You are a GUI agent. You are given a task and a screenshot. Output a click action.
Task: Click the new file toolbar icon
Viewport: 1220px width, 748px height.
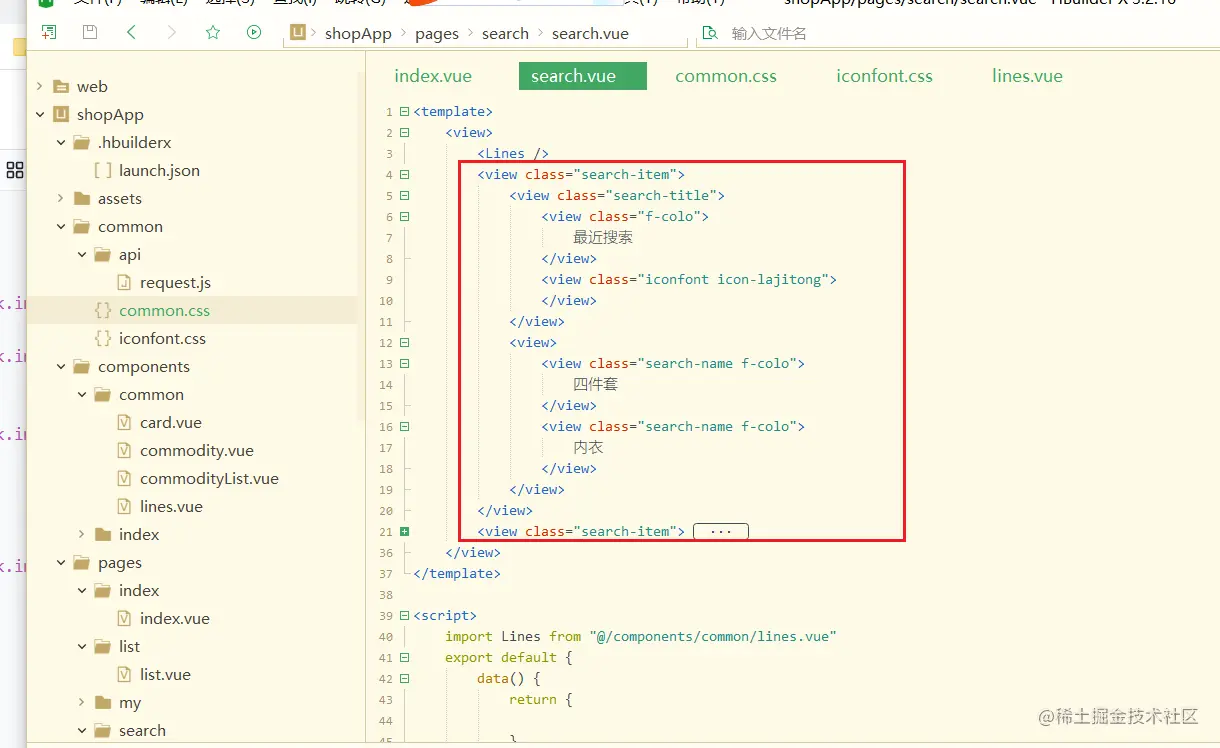[x=48, y=32]
